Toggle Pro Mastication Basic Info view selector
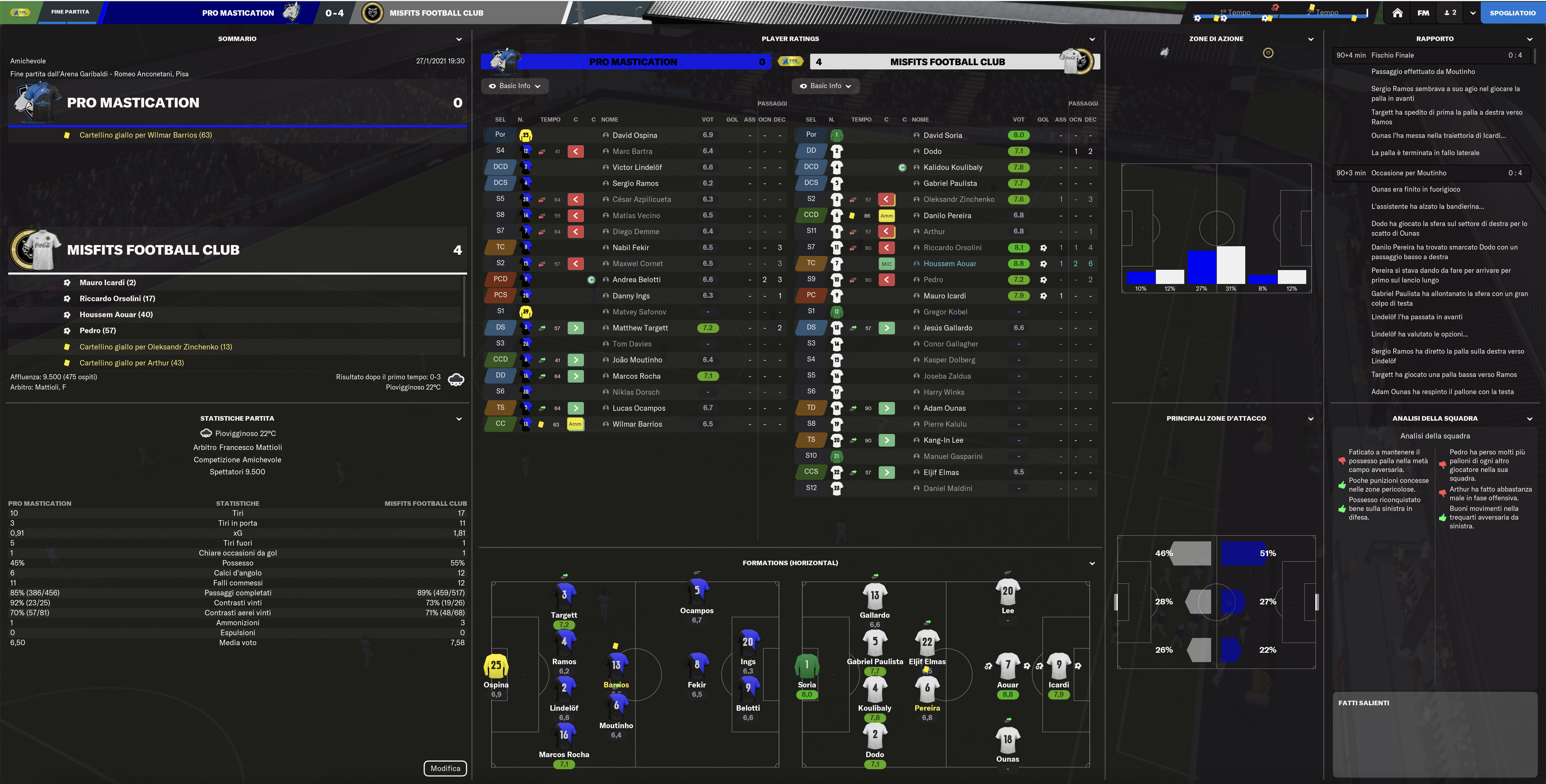Viewport: 1546px width, 784px height. [x=514, y=86]
